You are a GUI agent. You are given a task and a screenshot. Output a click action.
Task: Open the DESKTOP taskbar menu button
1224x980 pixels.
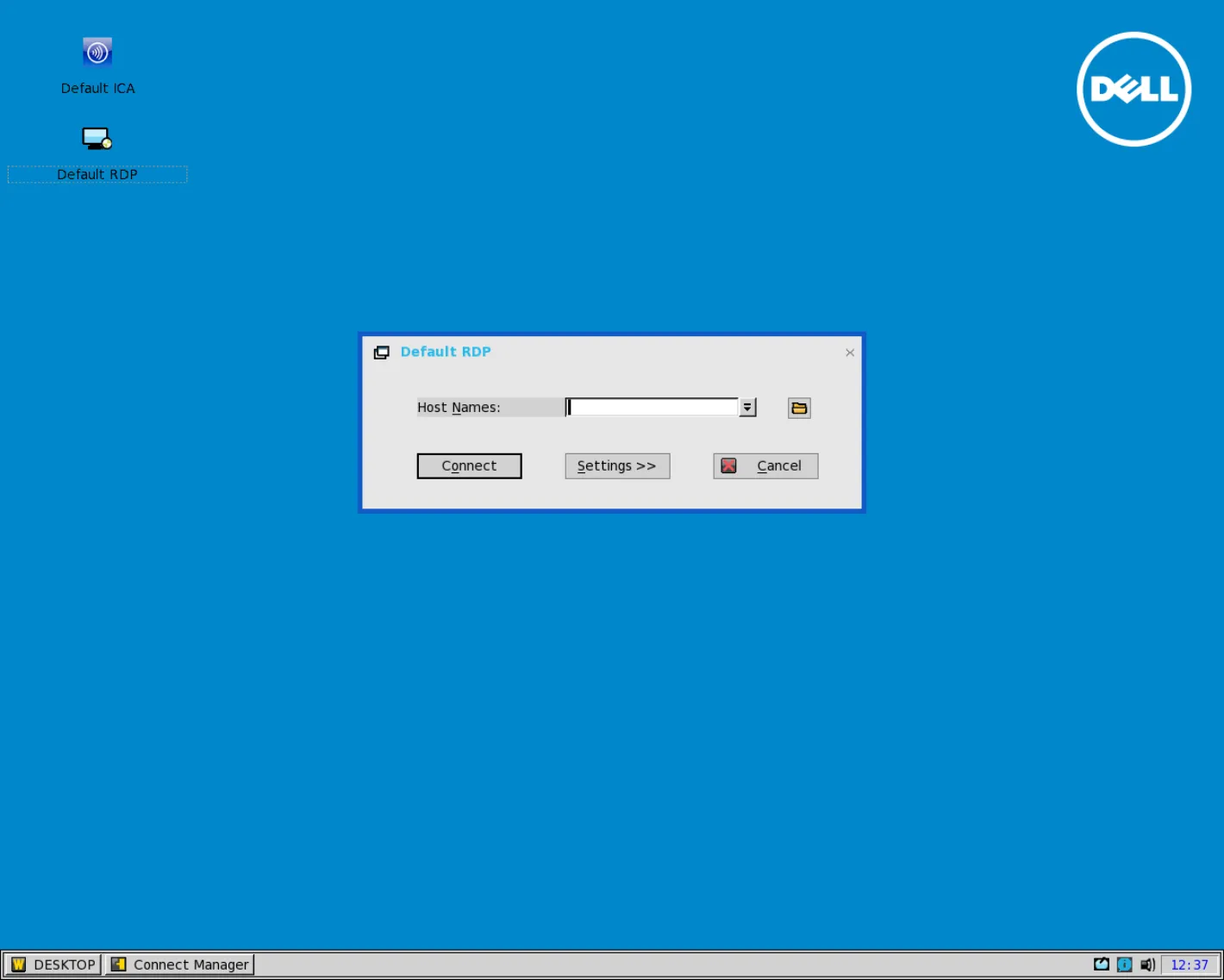53,964
